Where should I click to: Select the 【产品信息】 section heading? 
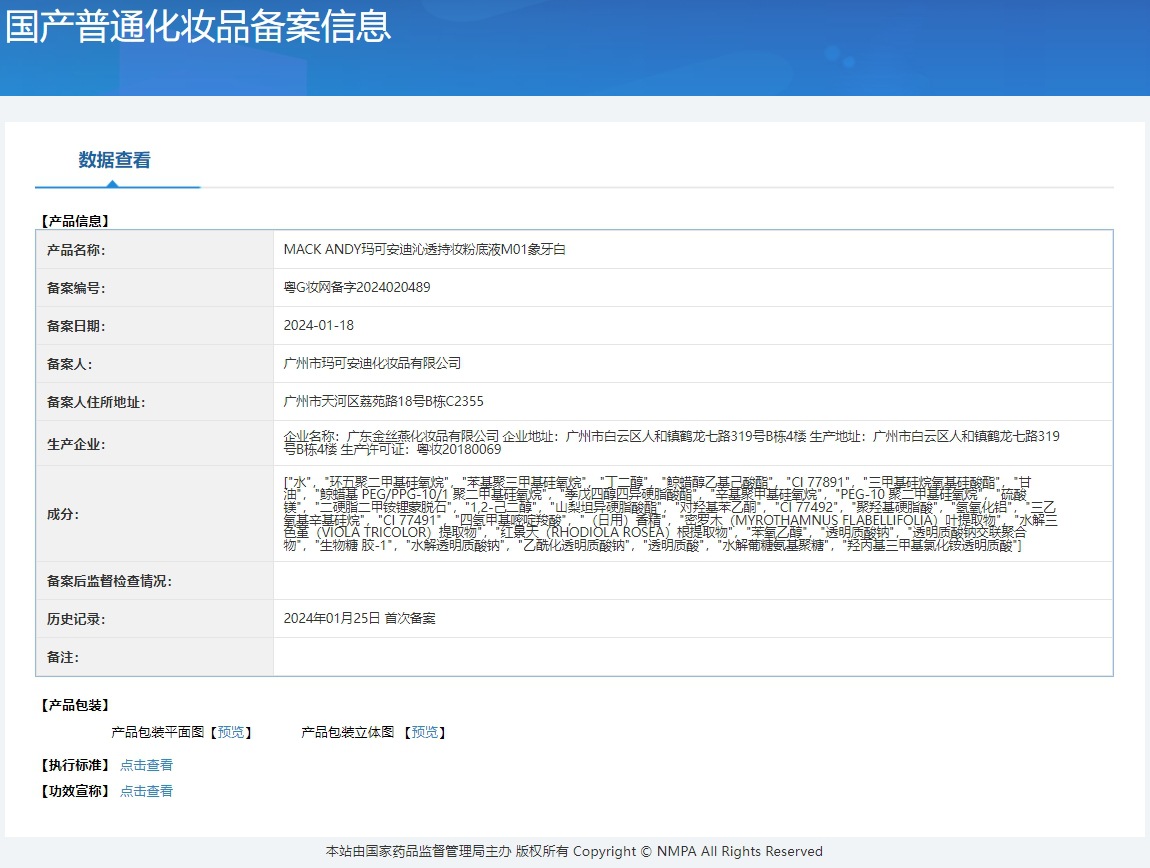[75, 221]
